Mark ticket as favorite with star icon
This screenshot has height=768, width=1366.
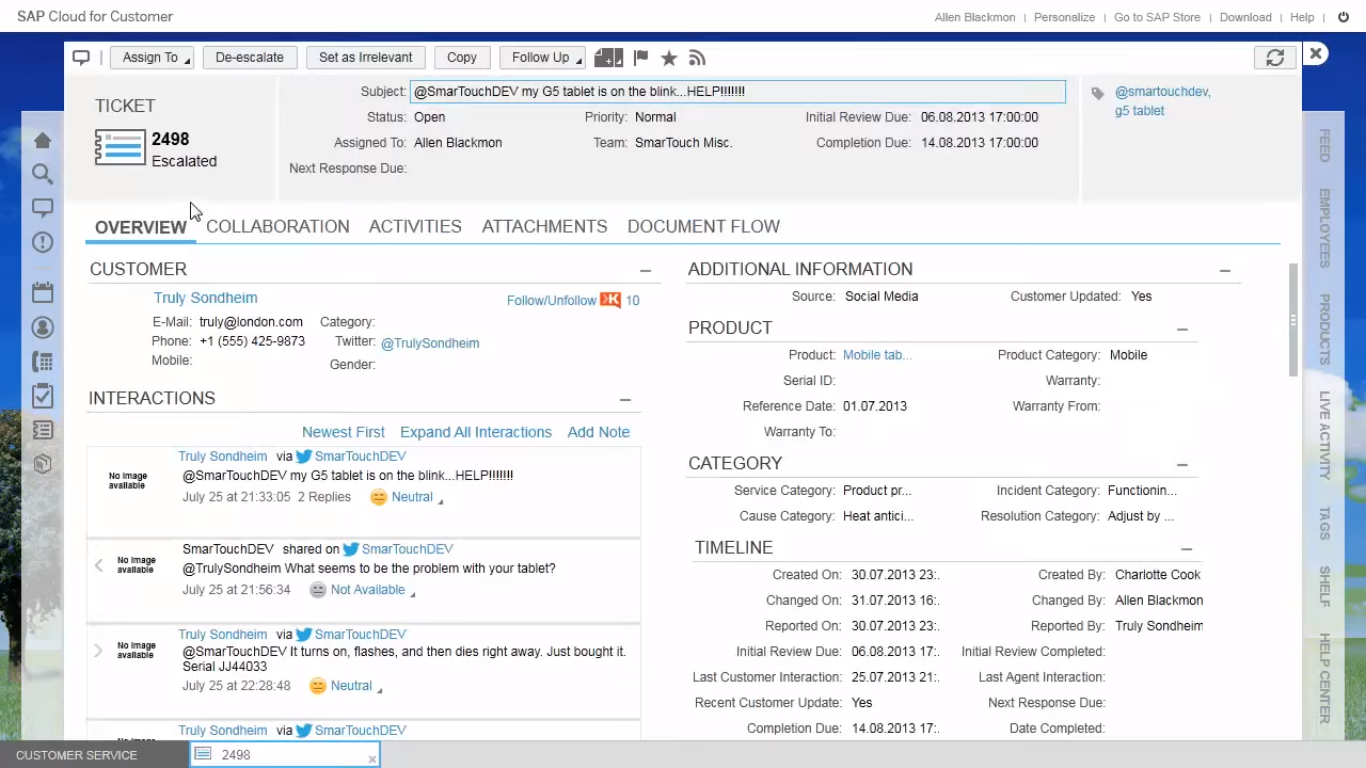click(669, 58)
